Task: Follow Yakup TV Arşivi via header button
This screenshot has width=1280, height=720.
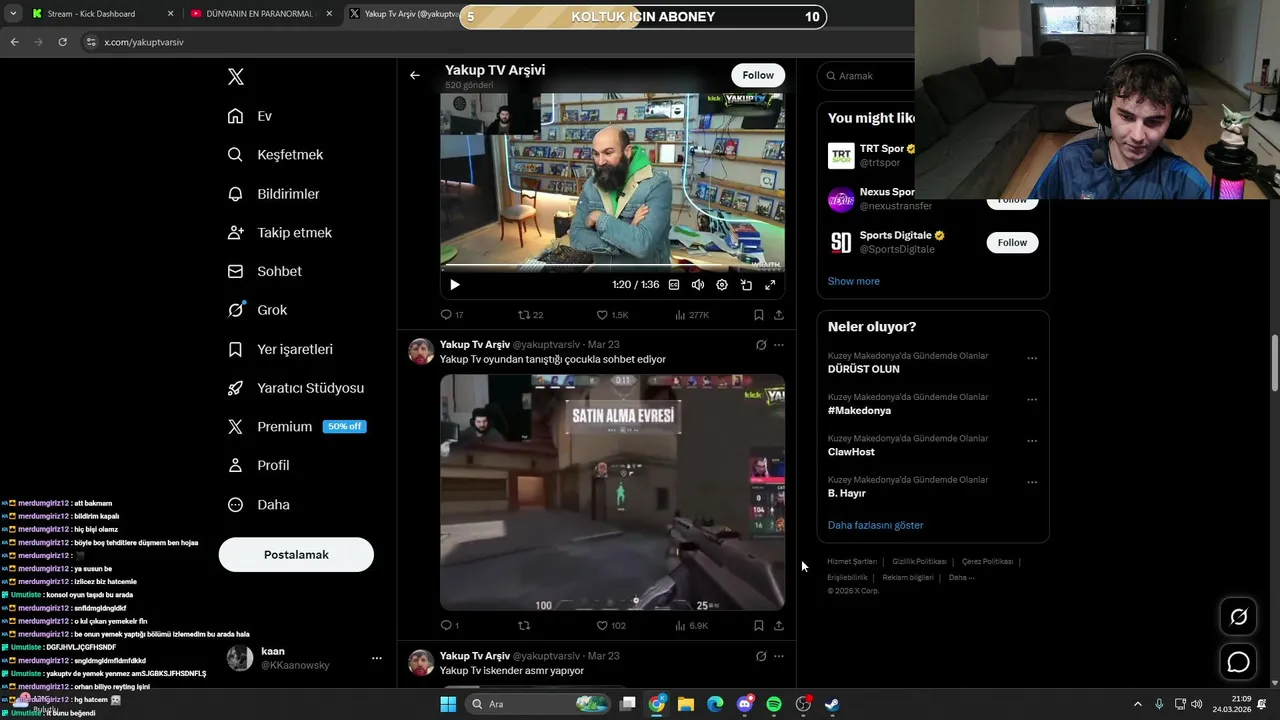Action: coord(758,75)
